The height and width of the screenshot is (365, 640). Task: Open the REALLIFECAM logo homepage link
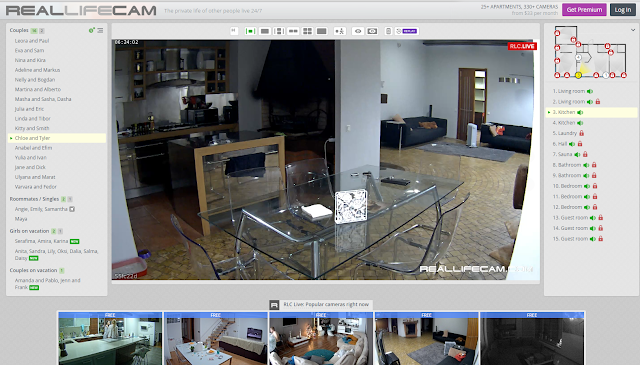[x=81, y=10]
